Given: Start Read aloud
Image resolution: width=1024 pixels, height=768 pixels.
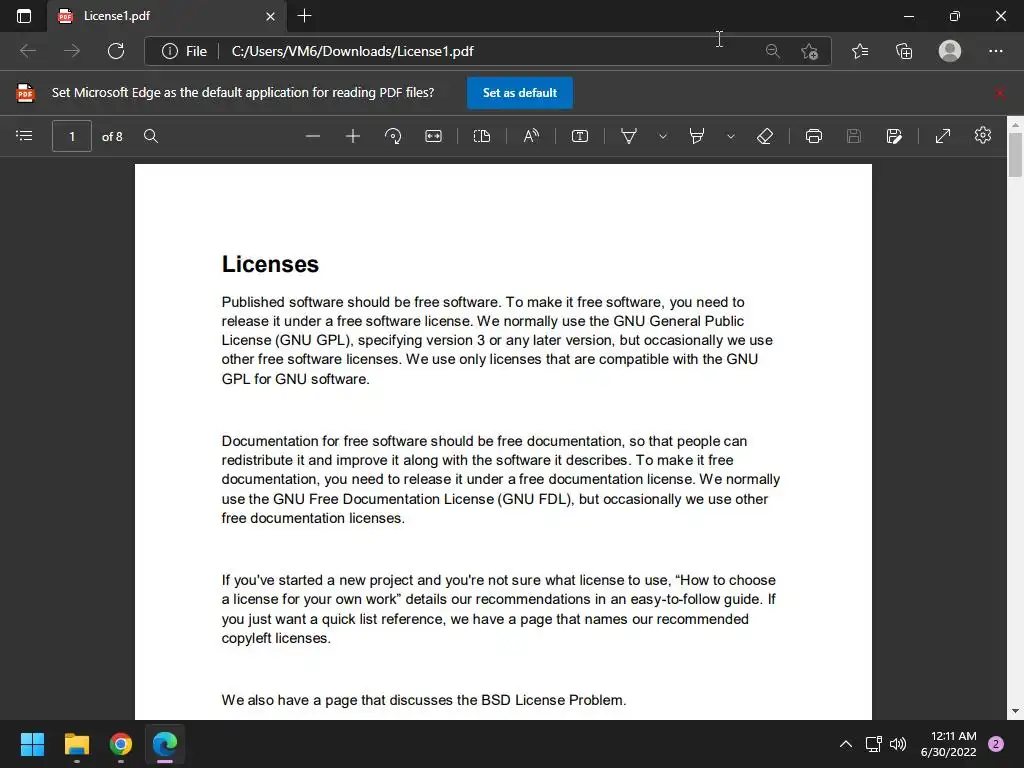Looking at the screenshot, I should (531, 136).
